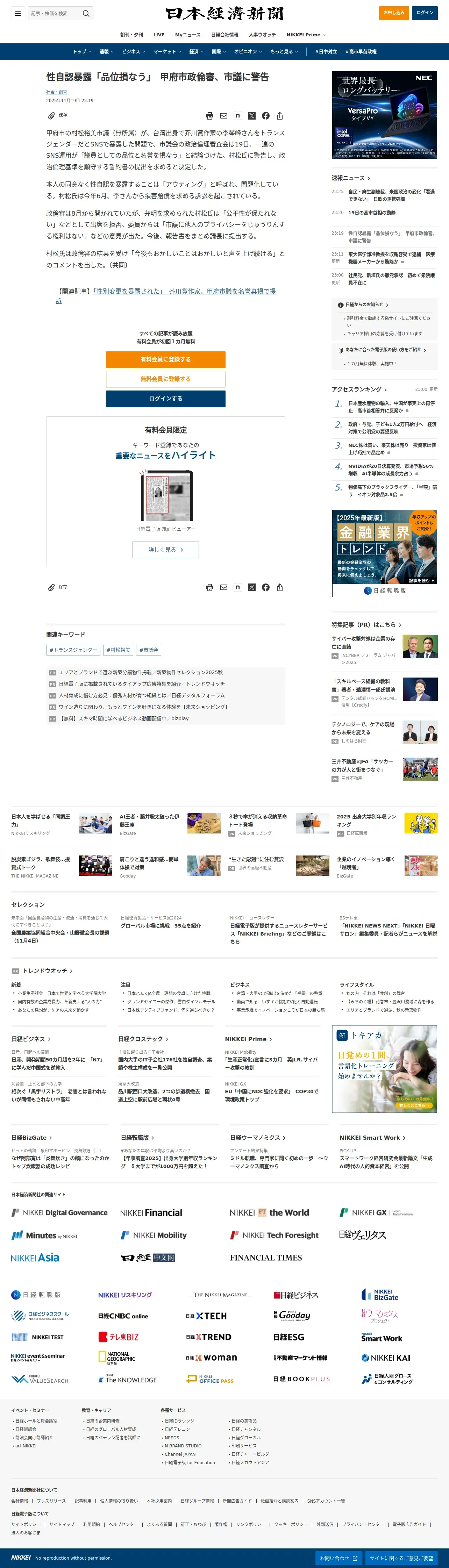The image size is (449, 1568).
Task: Open the 人事ウオッチ menu item
Action: click(x=262, y=35)
